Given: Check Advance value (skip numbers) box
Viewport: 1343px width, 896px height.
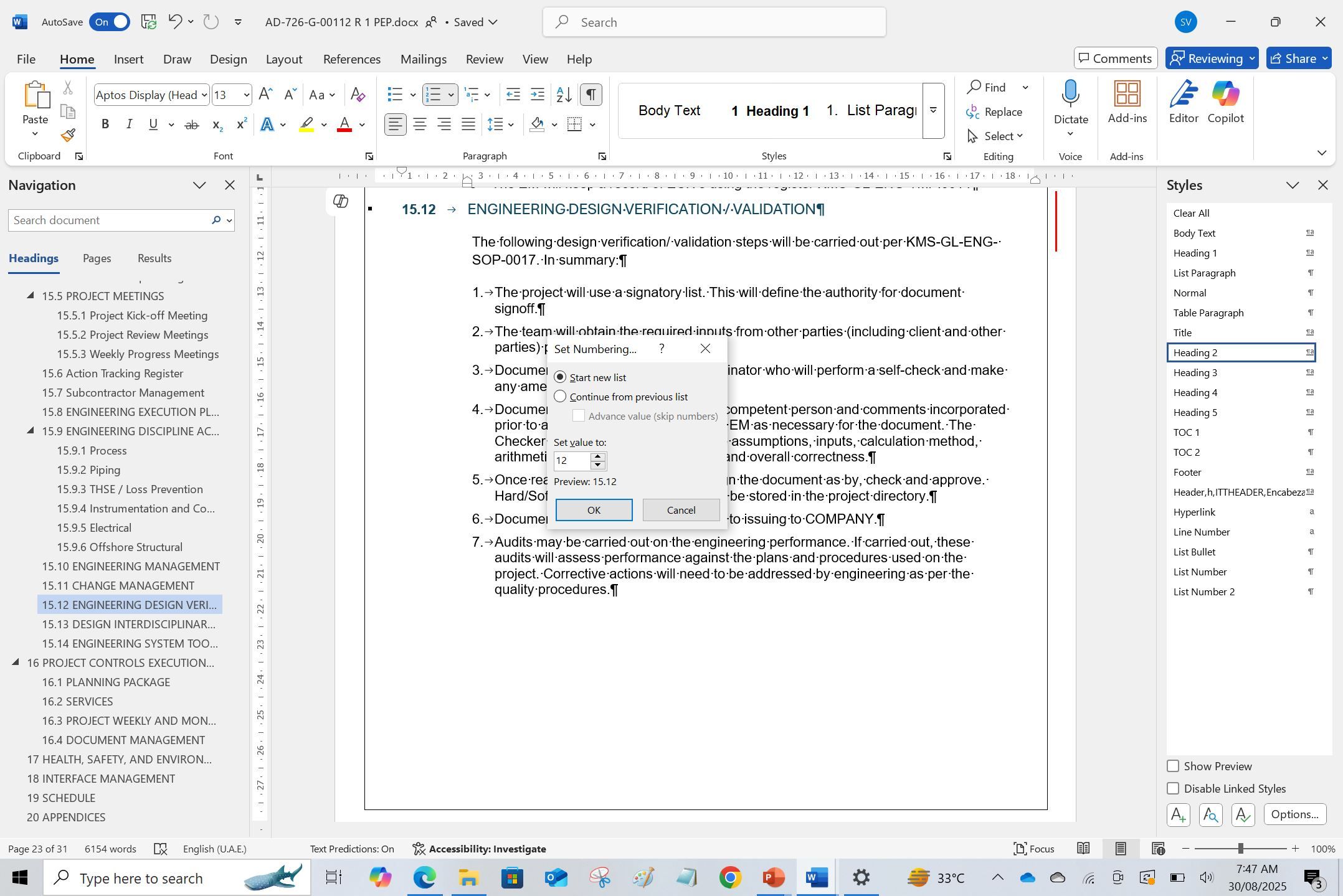Looking at the screenshot, I should (579, 416).
